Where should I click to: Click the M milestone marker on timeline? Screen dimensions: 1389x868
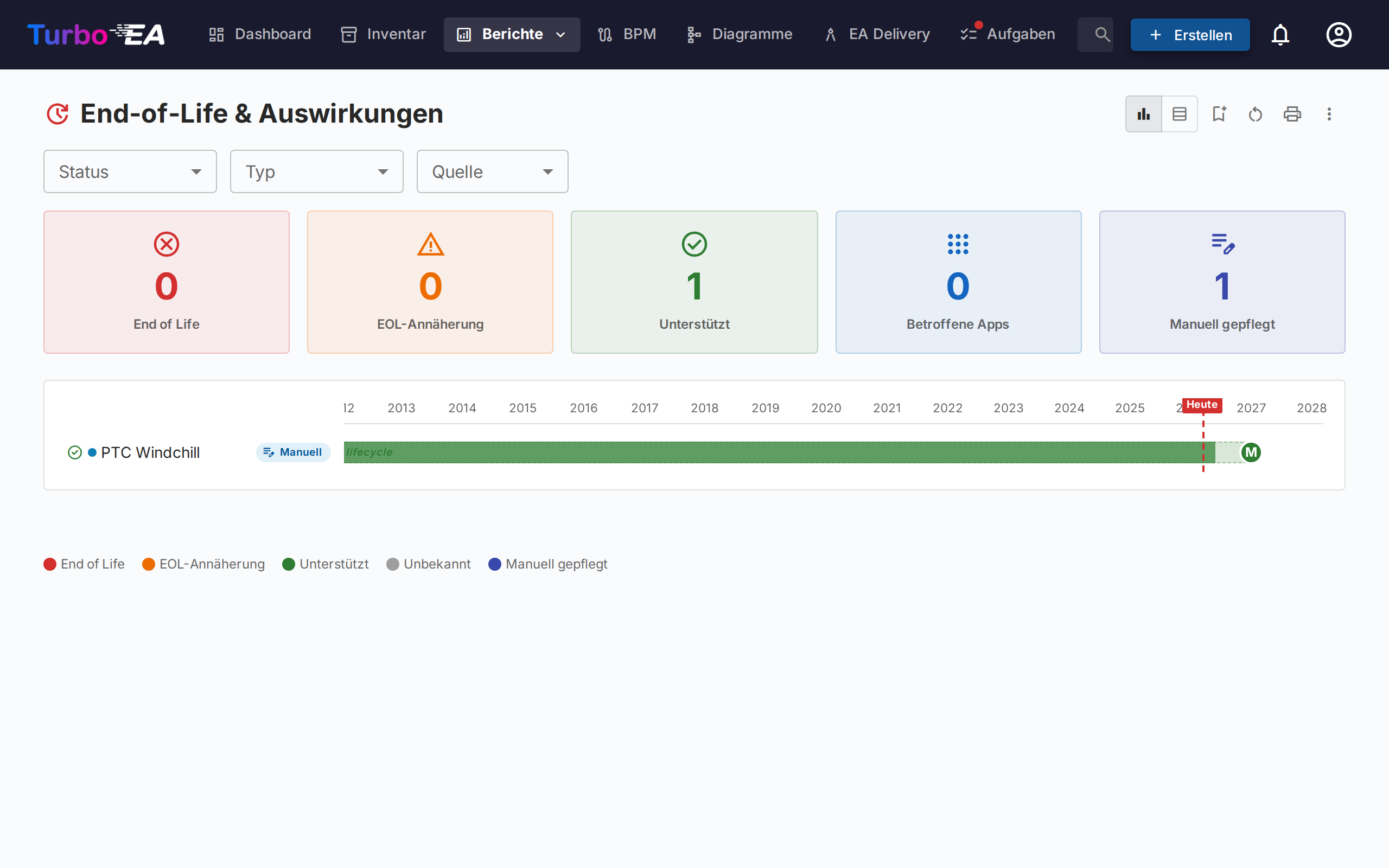click(x=1251, y=452)
